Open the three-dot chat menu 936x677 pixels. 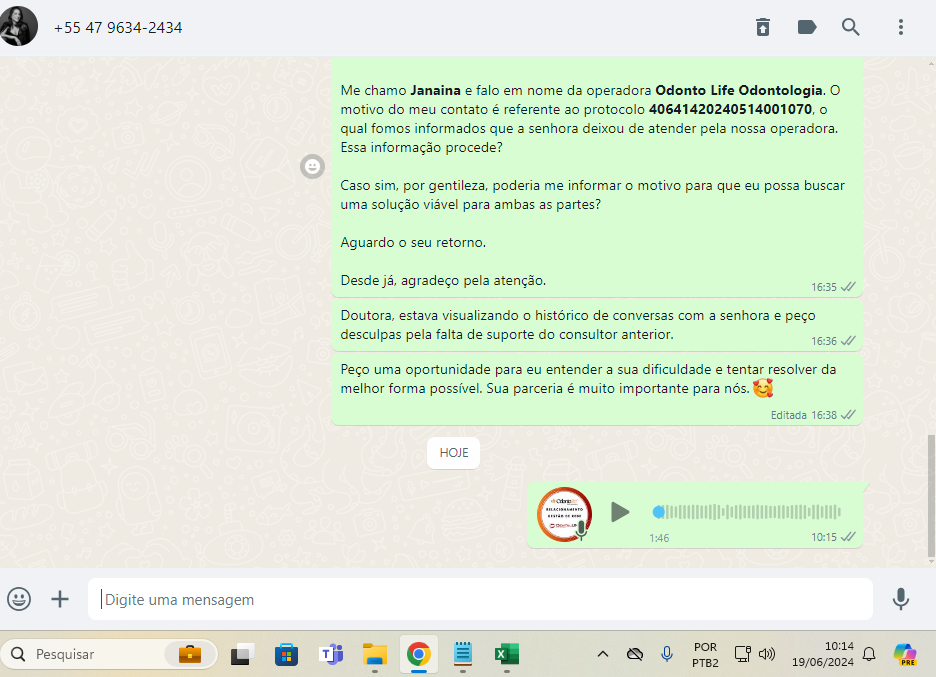tap(901, 27)
